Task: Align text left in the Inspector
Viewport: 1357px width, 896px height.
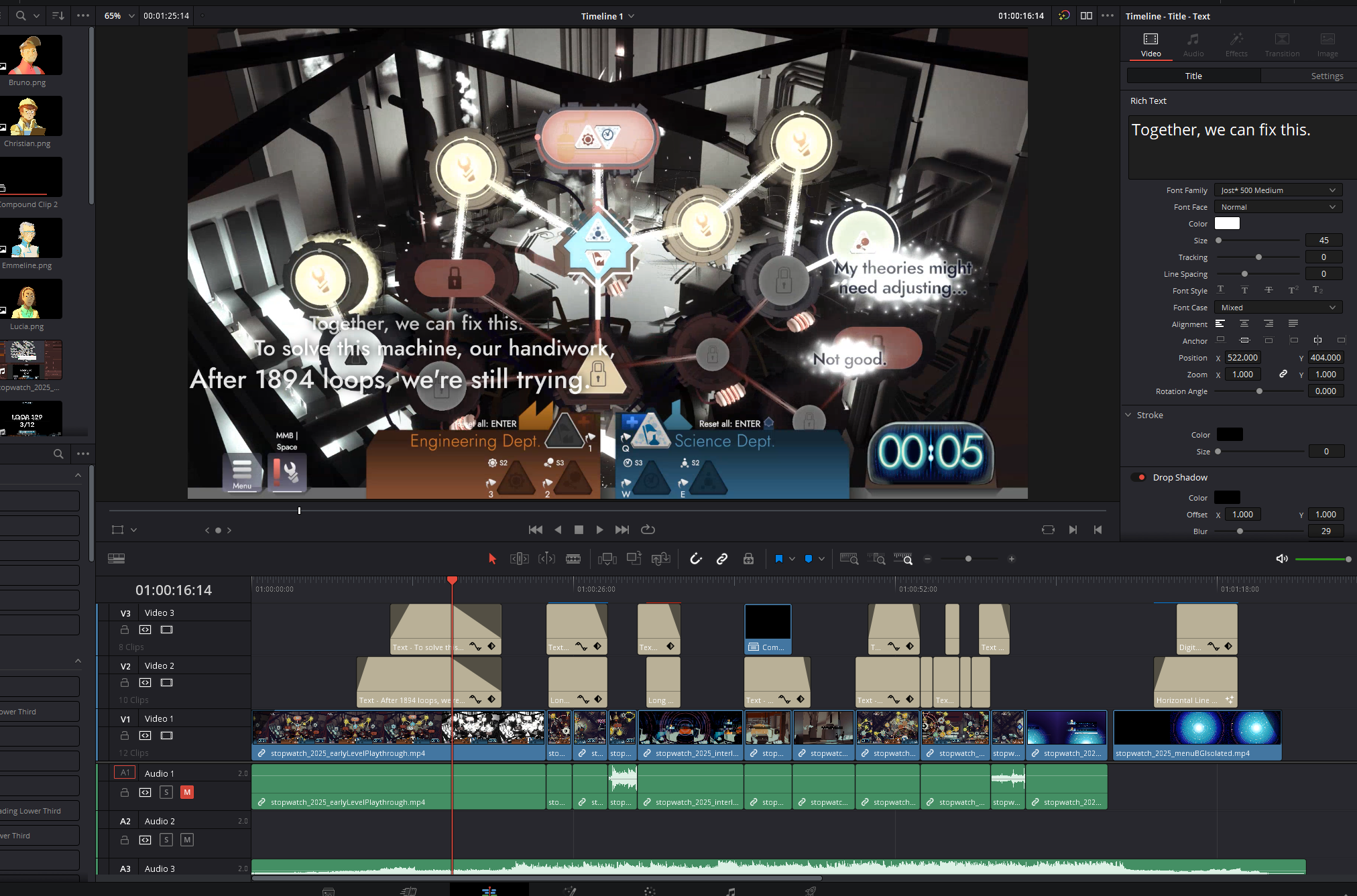Action: point(1220,324)
